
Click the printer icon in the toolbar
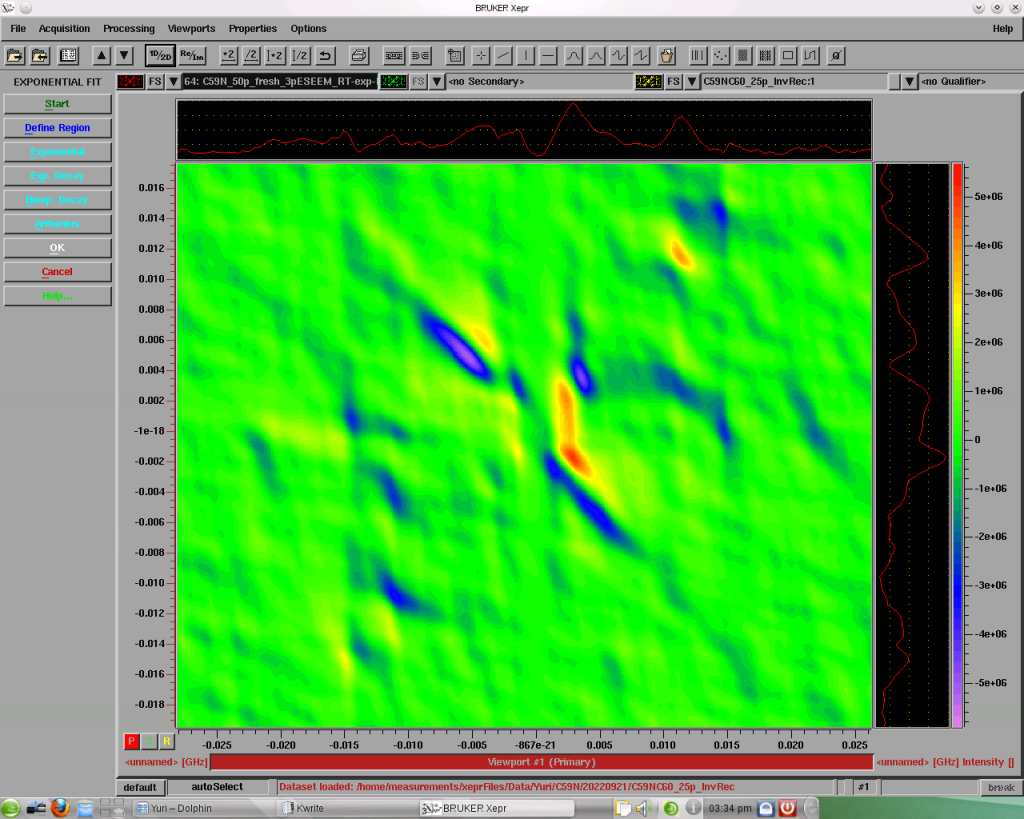click(x=360, y=55)
